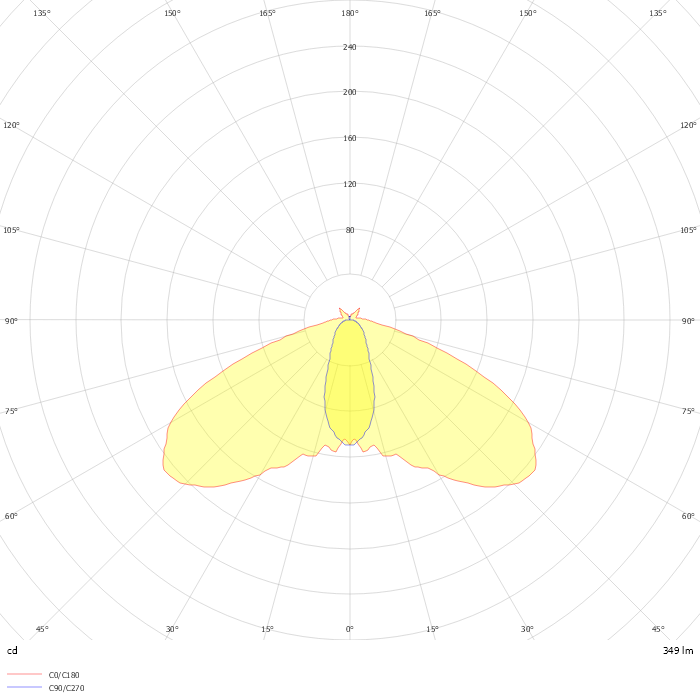Click the "0°" angle label
This screenshot has height=700, width=700.
coord(350,629)
